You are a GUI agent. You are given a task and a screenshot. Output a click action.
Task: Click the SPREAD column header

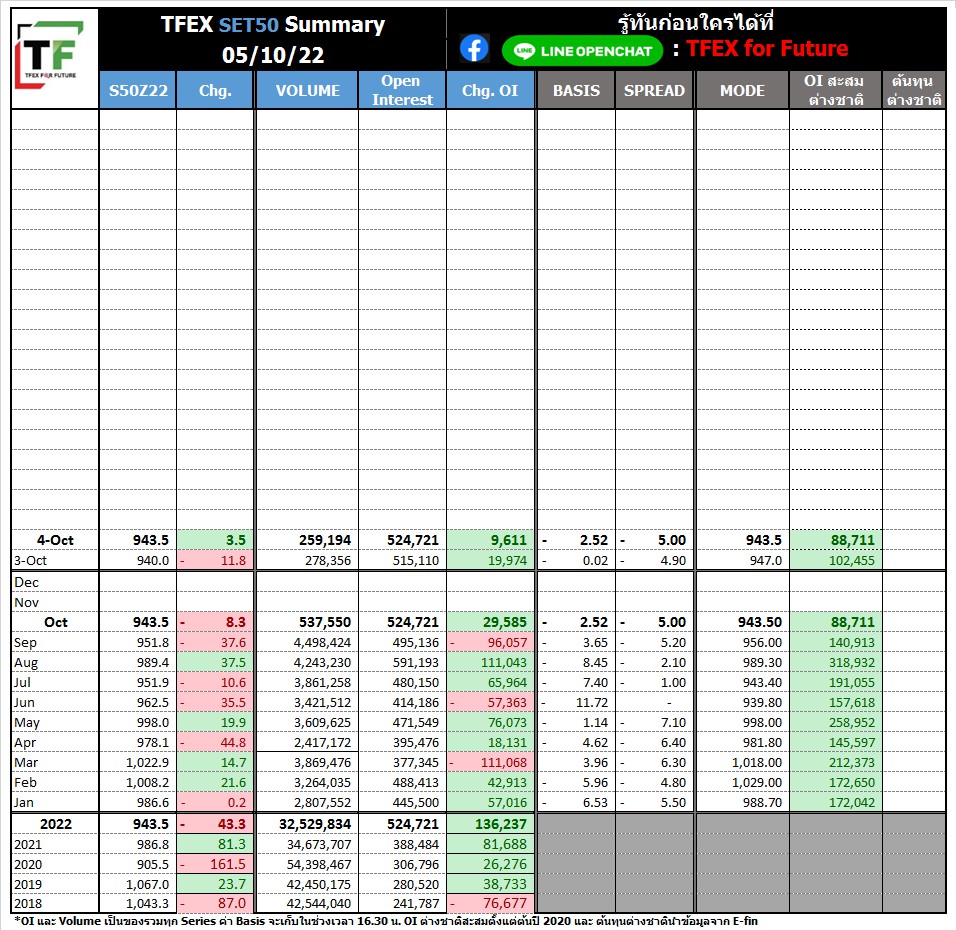[654, 90]
